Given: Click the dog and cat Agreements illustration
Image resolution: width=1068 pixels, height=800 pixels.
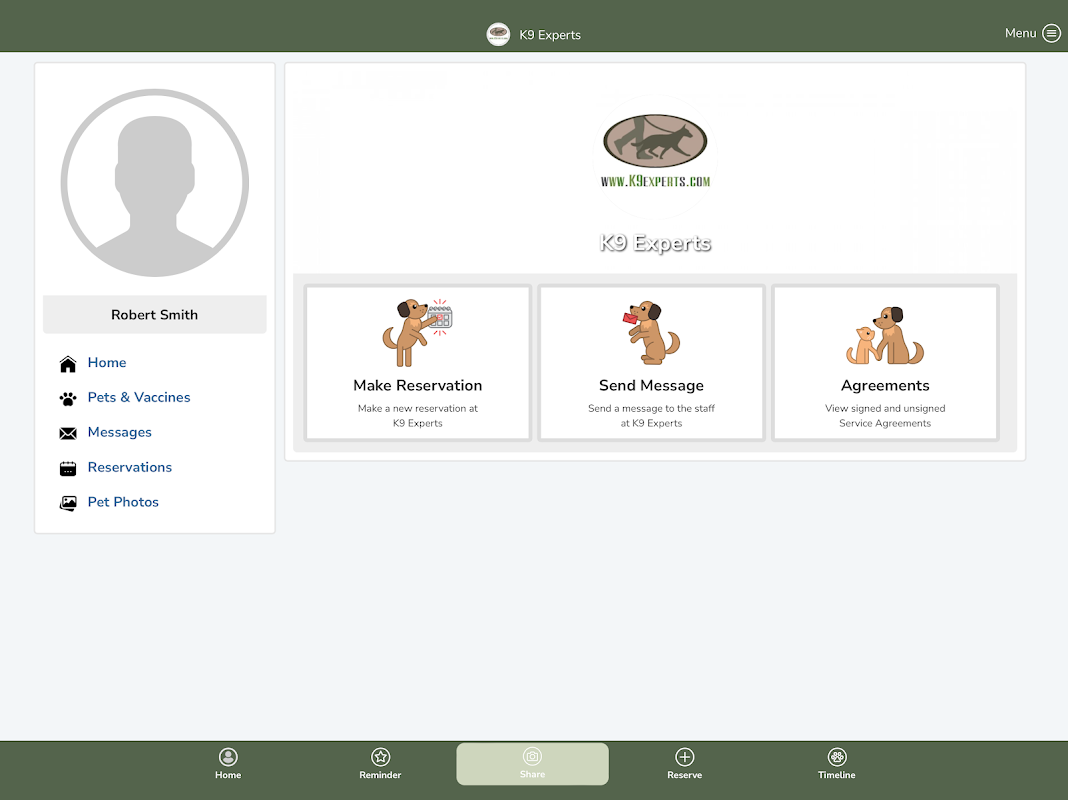Looking at the screenshot, I should tap(885, 335).
